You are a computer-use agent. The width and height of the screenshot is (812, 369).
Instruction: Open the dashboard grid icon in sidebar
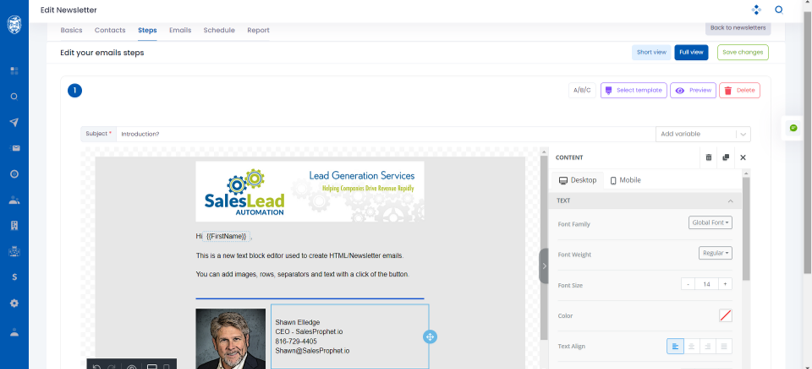click(14, 71)
